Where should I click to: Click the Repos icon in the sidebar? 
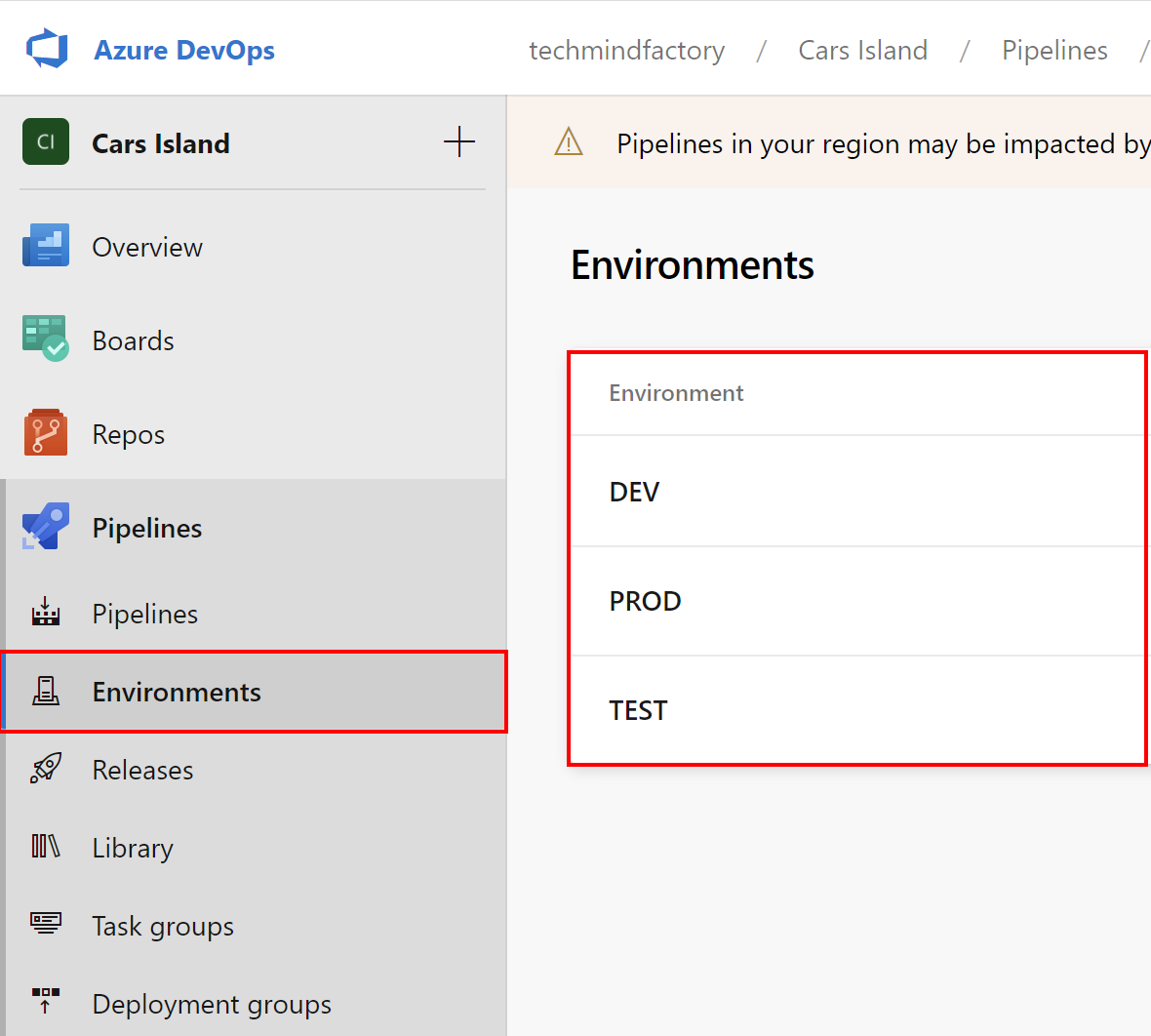(46, 432)
